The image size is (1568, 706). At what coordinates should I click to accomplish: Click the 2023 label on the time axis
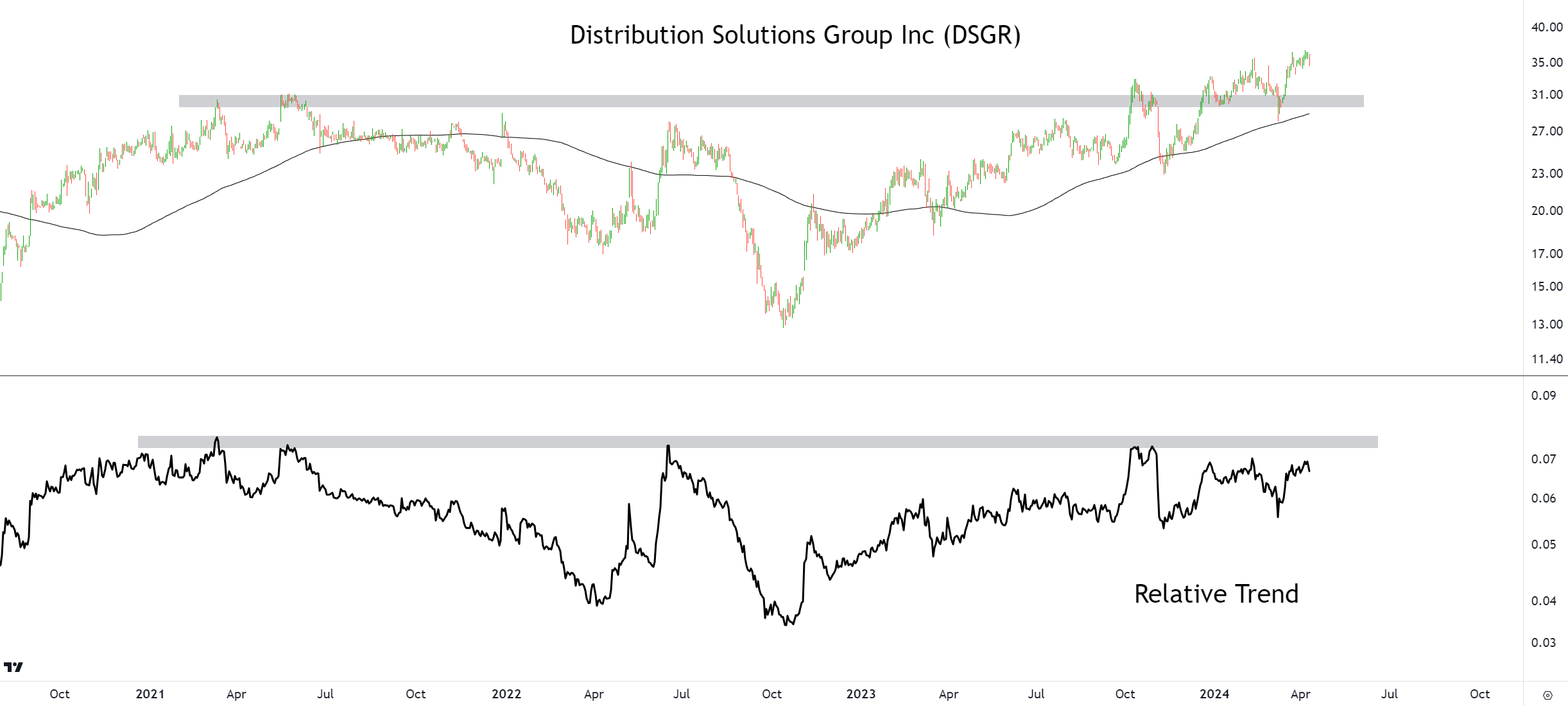click(x=861, y=694)
